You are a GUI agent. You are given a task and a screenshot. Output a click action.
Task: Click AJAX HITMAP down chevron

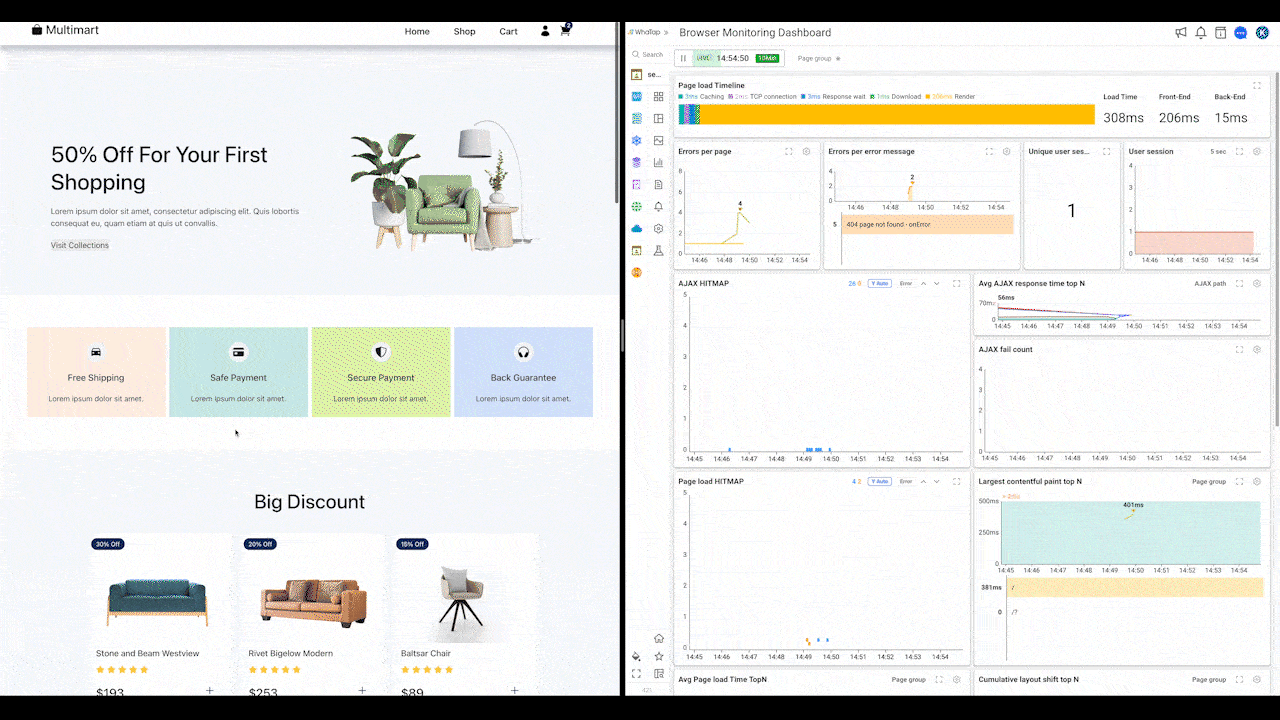tap(937, 284)
